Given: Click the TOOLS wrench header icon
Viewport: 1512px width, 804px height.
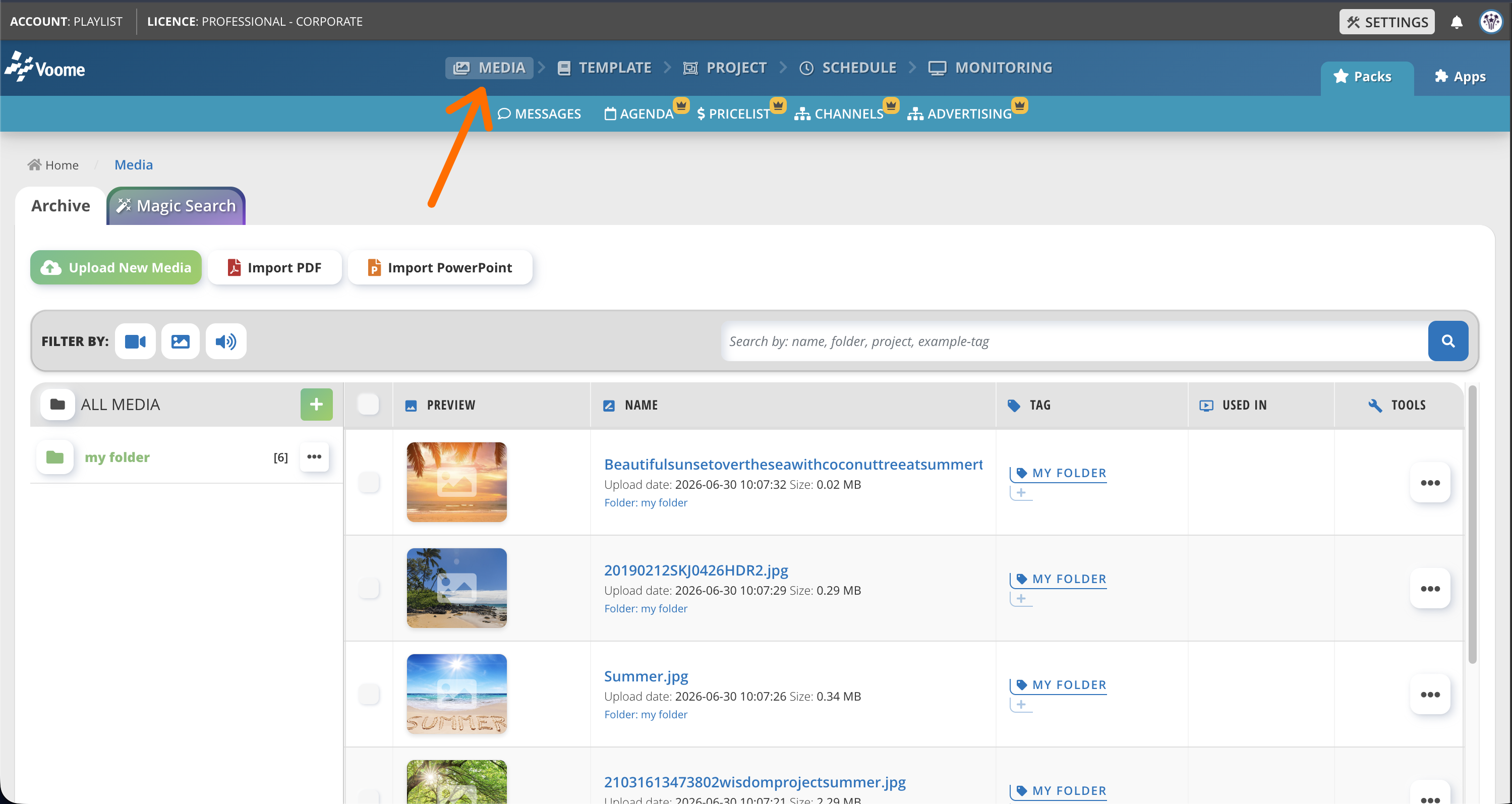Looking at the screenshot, I should point(1375,406).
